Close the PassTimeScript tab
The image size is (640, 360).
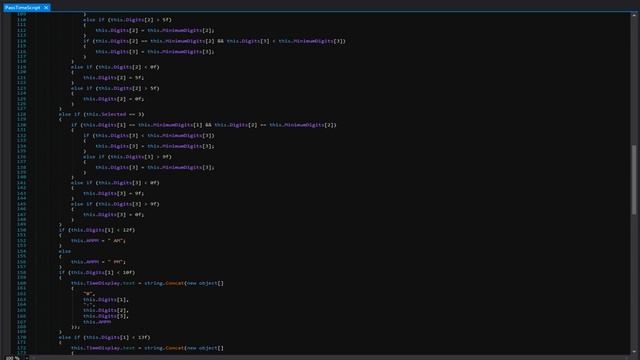46,7
